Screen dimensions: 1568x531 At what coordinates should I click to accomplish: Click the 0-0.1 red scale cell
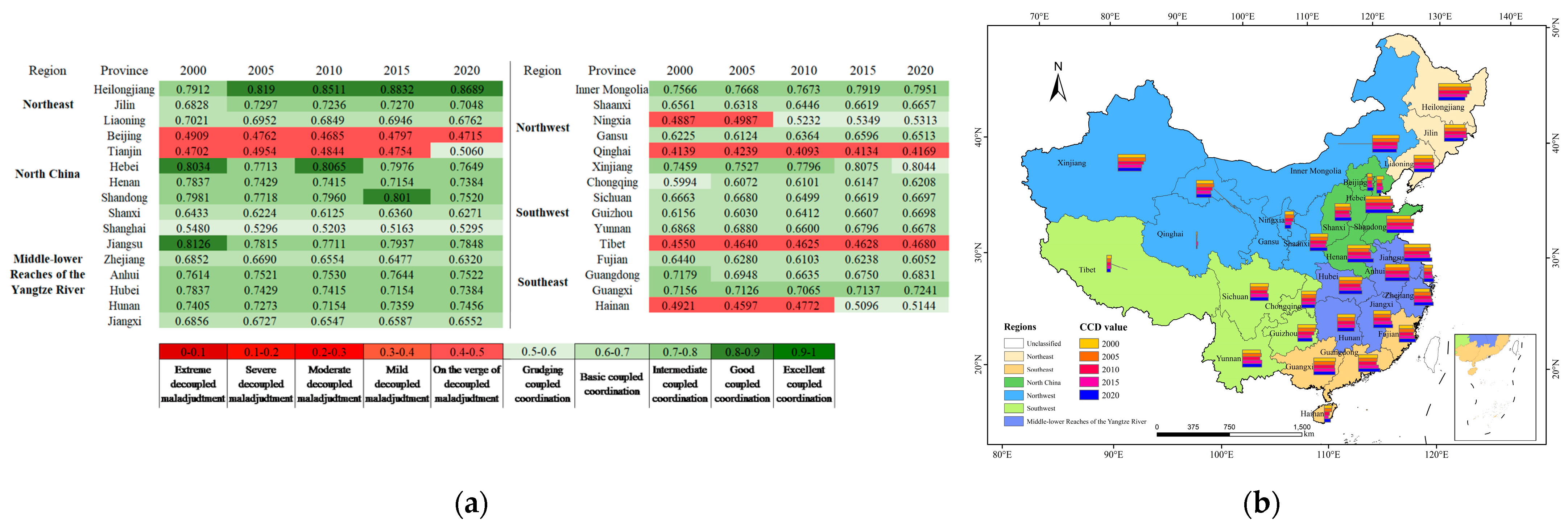point(193,352)
